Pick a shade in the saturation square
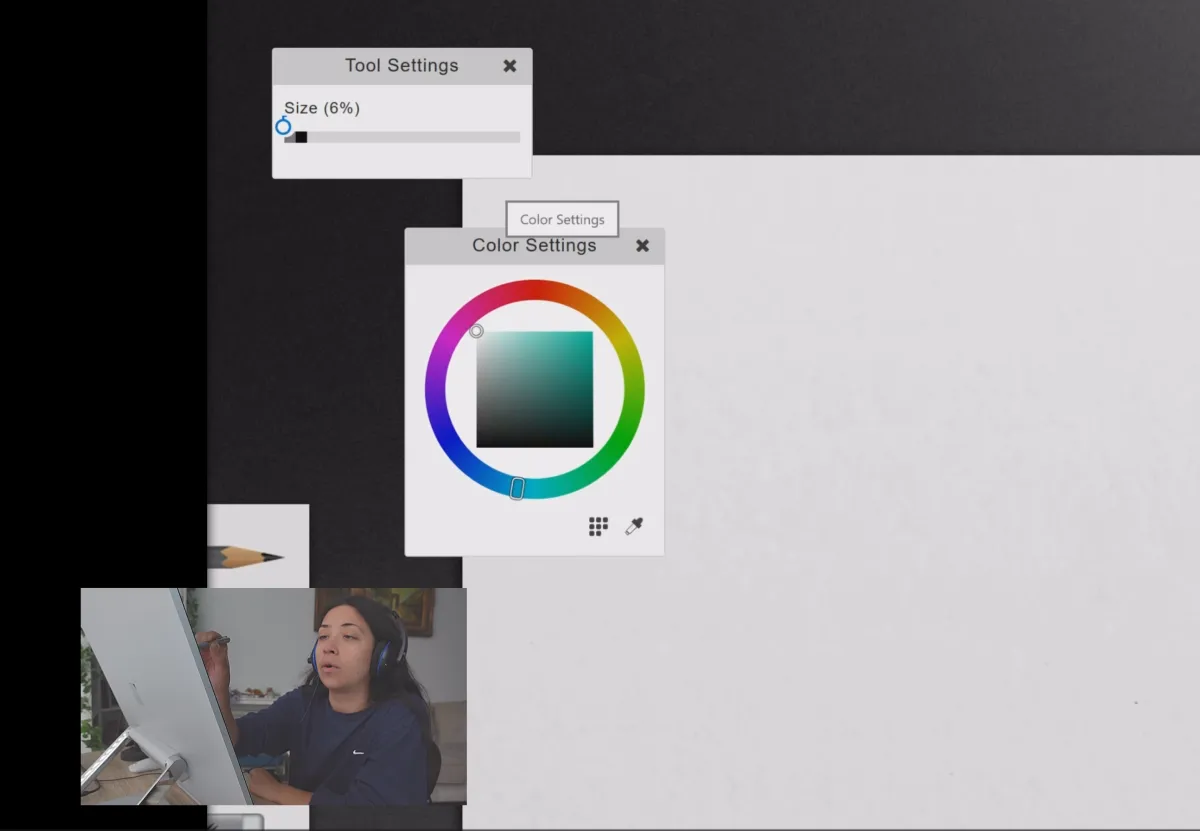This screenshot has height=831, width=1200. [x=535, y=389]
